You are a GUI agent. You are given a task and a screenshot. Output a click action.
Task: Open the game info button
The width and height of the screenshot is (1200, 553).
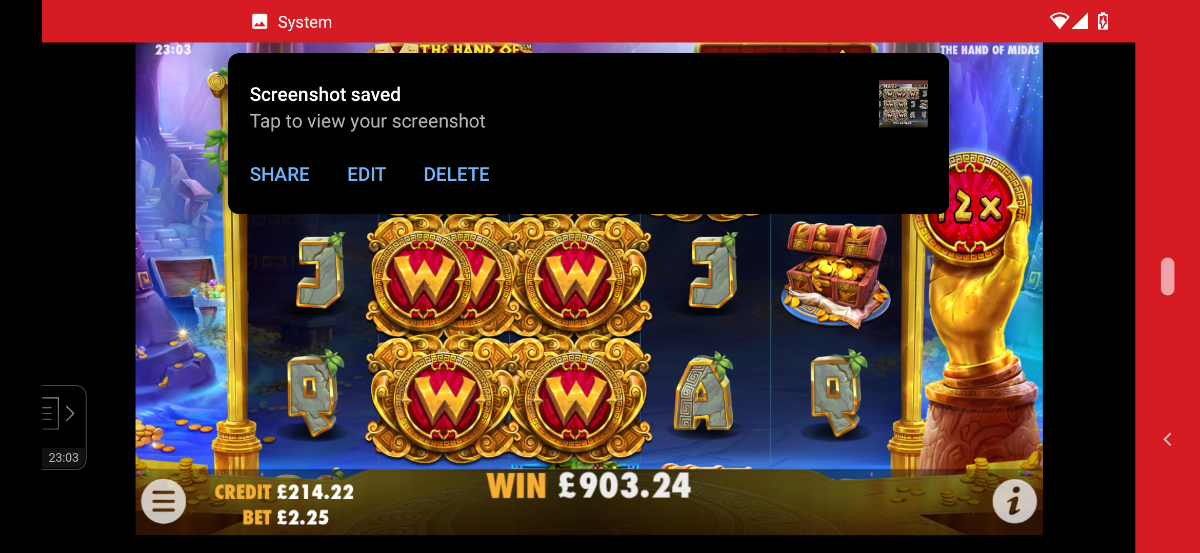point(1014,502)
